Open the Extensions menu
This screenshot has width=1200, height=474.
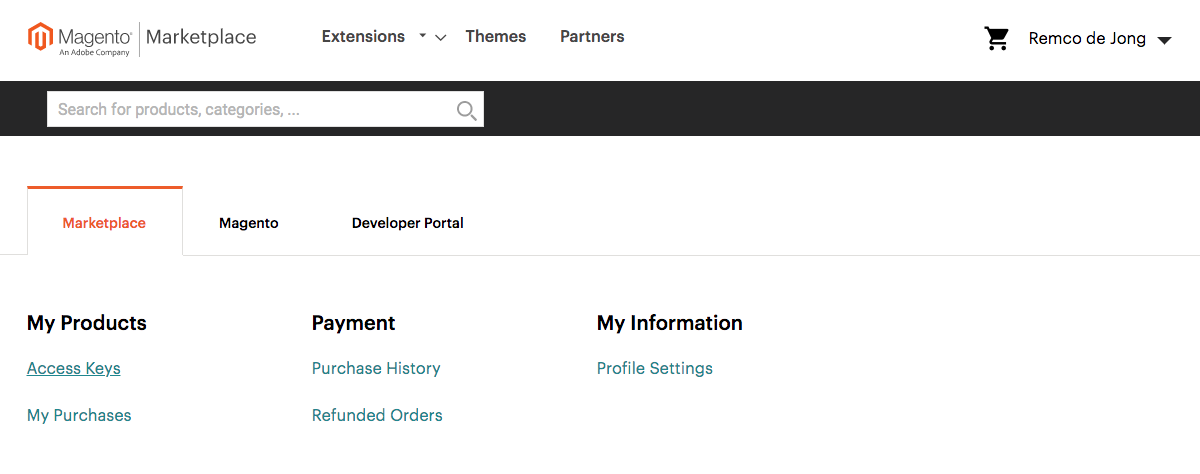click(363, 37)
